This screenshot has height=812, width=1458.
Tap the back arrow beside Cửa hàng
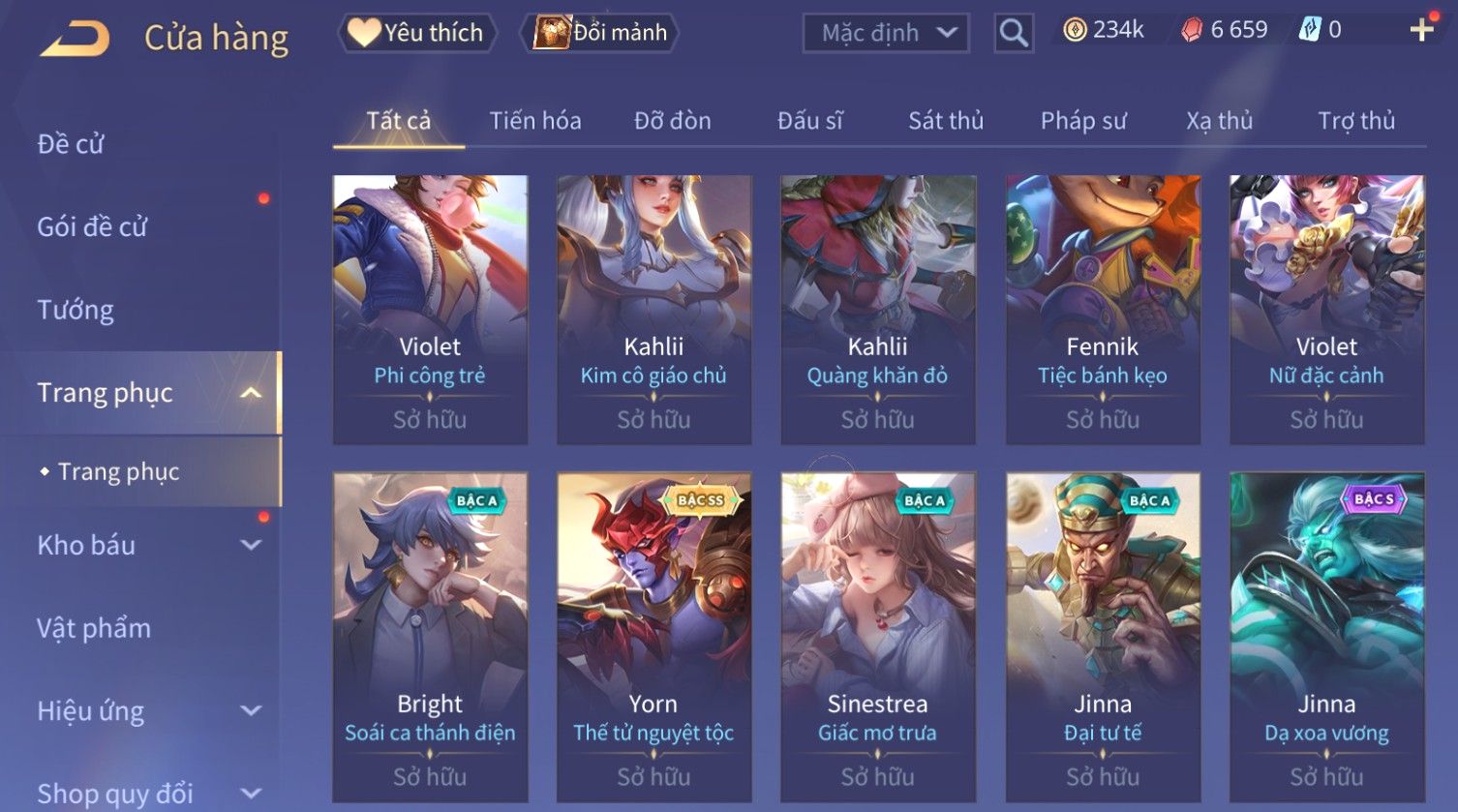[76, 39]
